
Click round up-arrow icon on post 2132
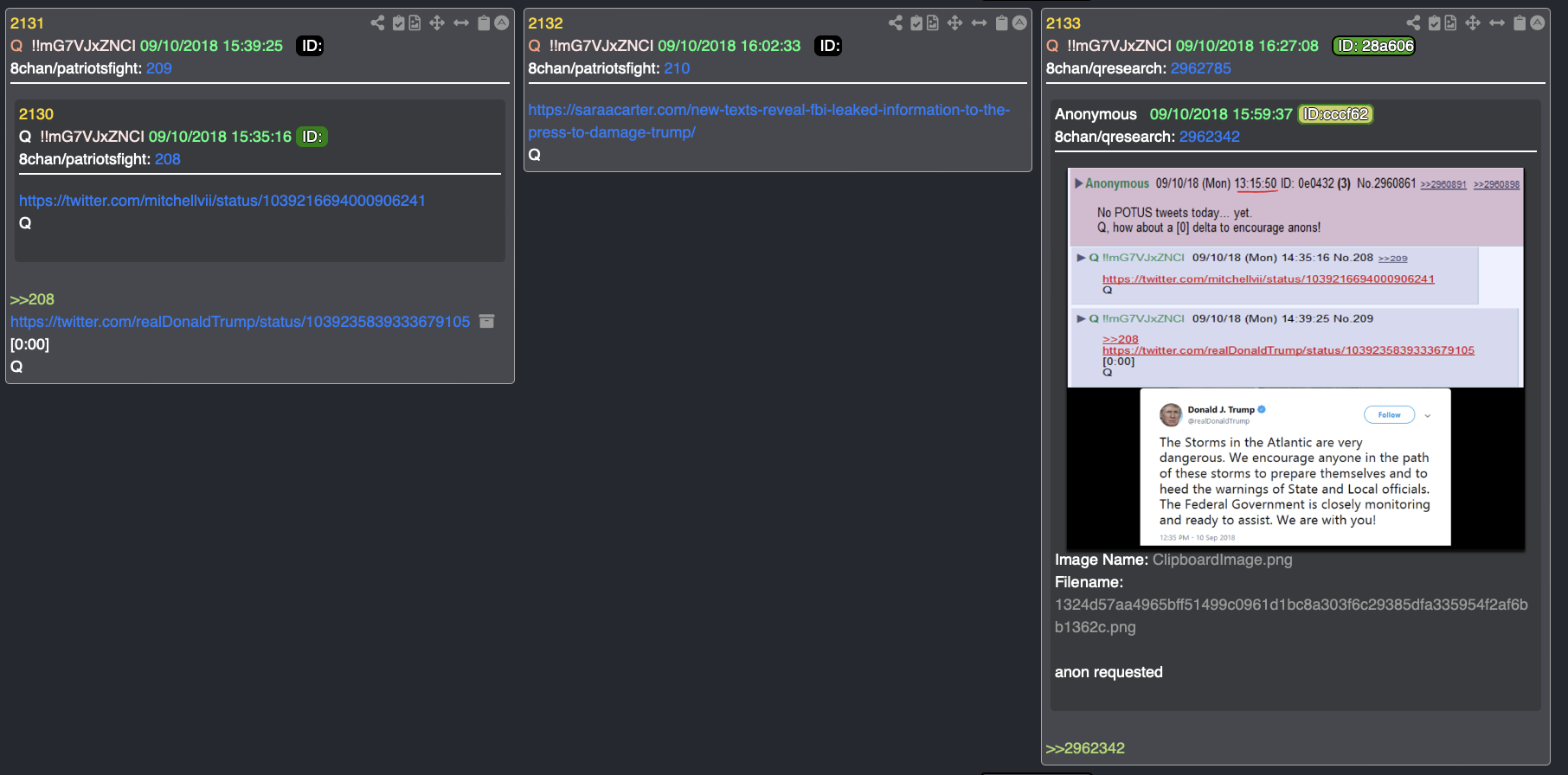coord(1019,23)
